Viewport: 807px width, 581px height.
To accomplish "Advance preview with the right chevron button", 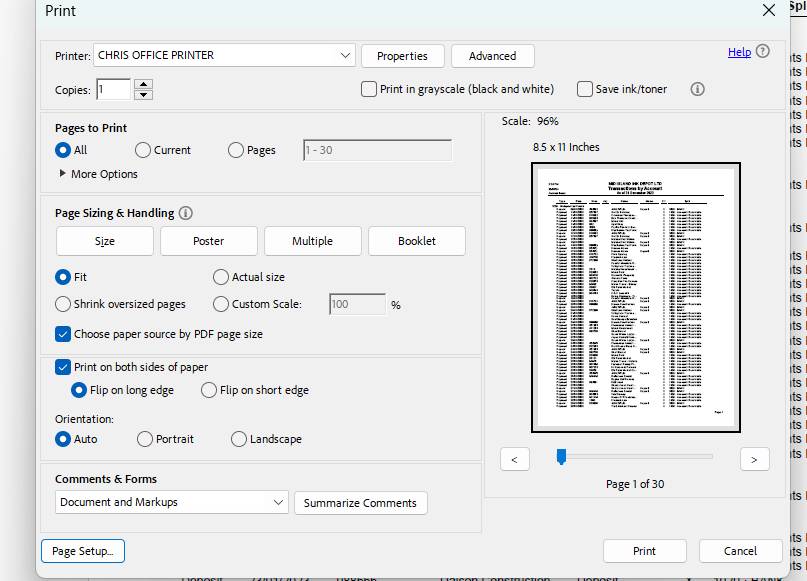I will point(755,458).
